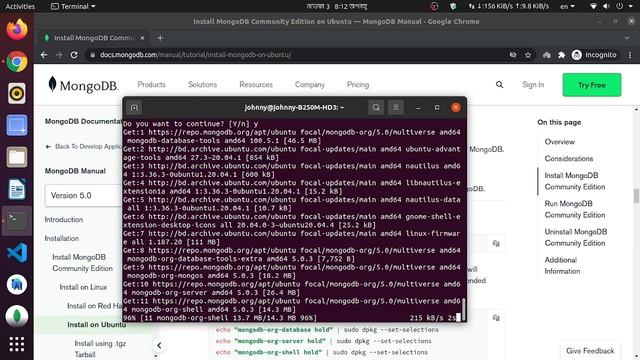Open Introduction in the docs sidebar
Screen dimensions: 640x360
[x=64, y=220]
